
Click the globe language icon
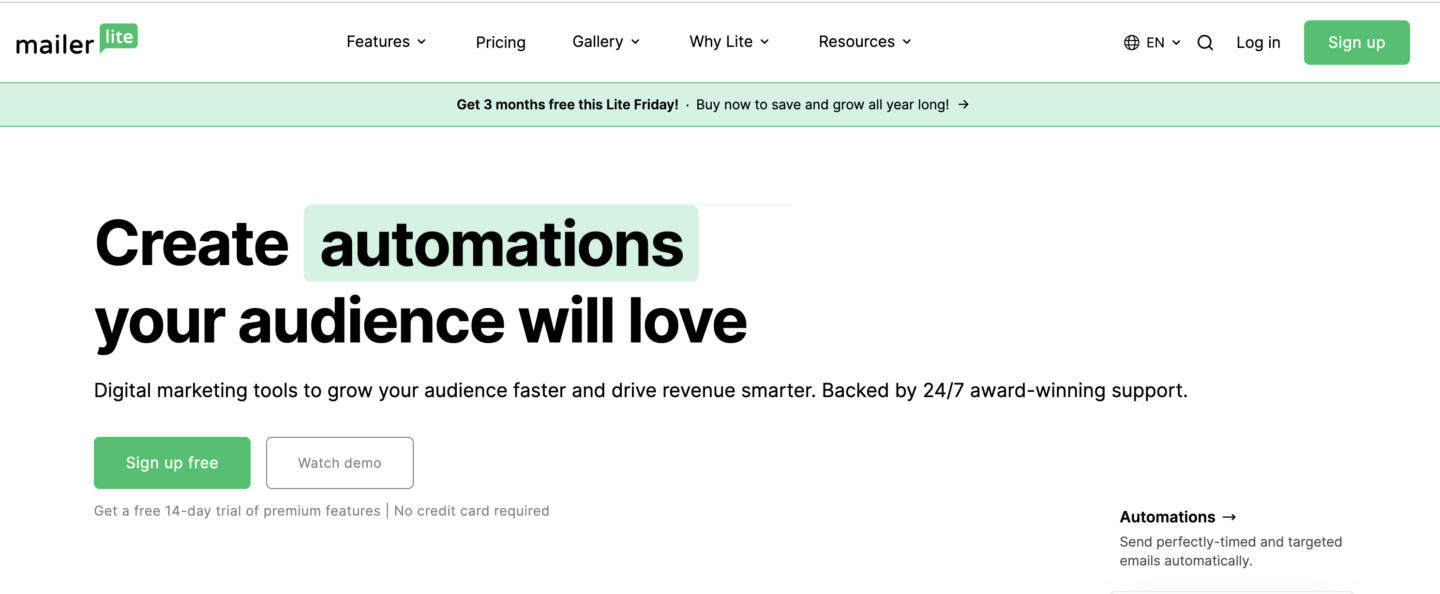[1130, 42]
